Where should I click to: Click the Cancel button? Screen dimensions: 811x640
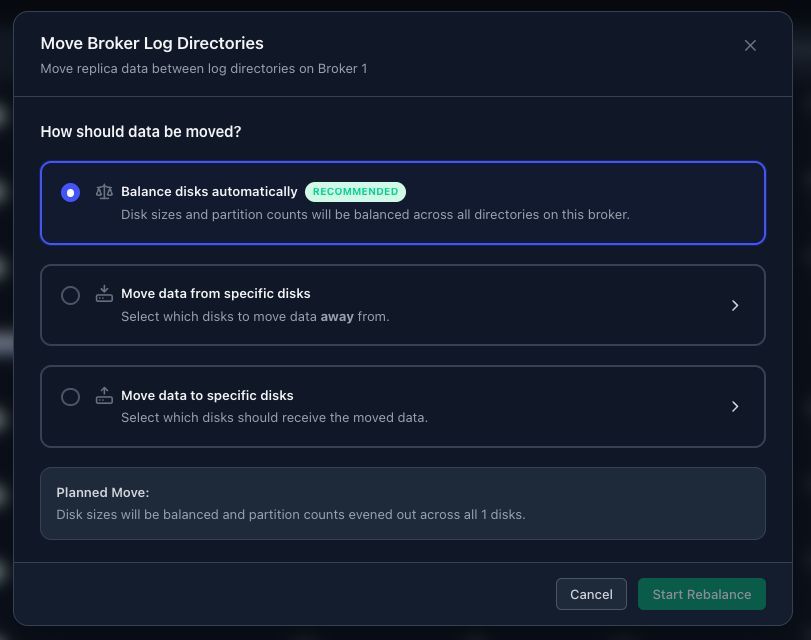591,594
